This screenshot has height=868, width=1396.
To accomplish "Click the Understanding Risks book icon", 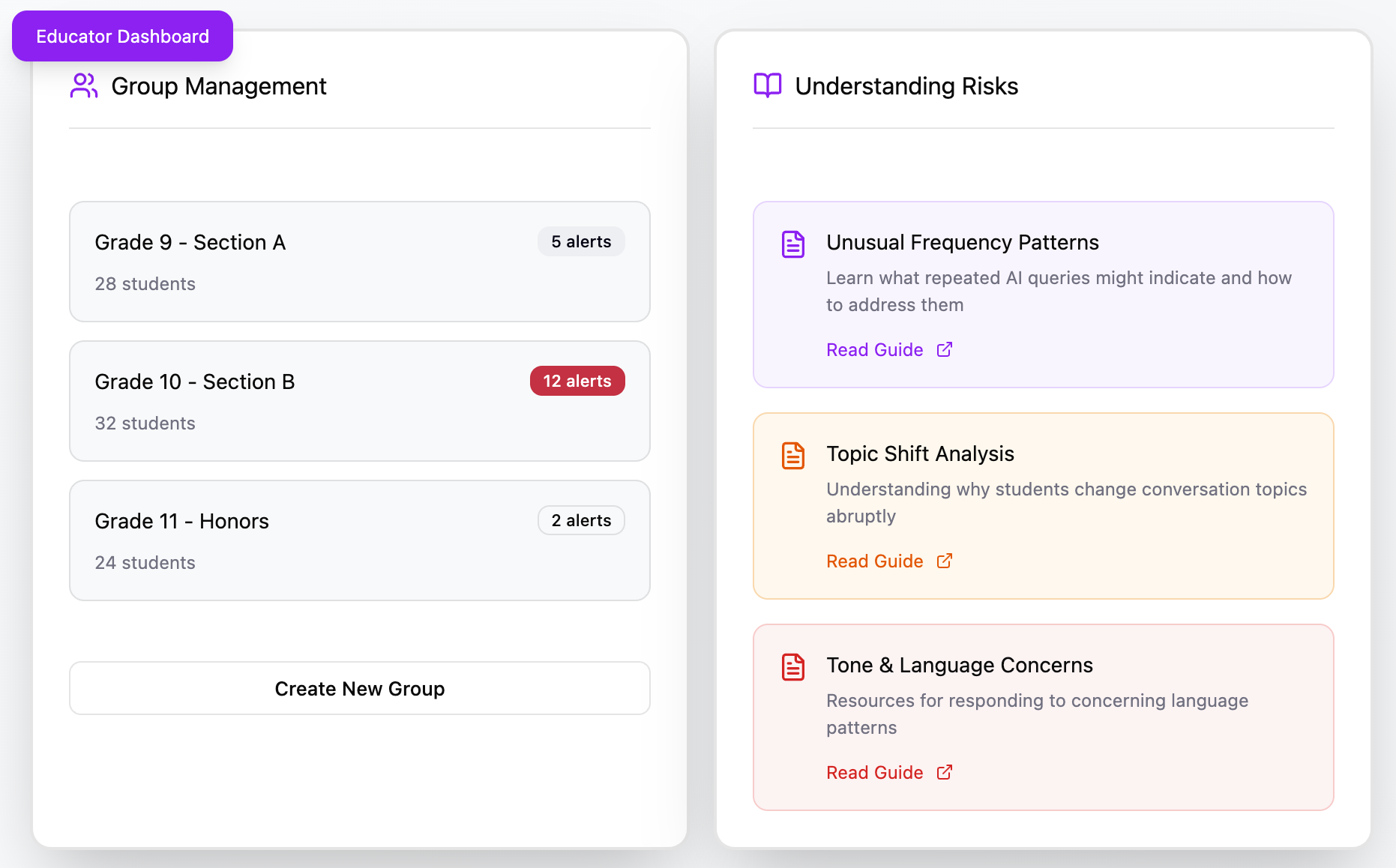I will (766, 86).
